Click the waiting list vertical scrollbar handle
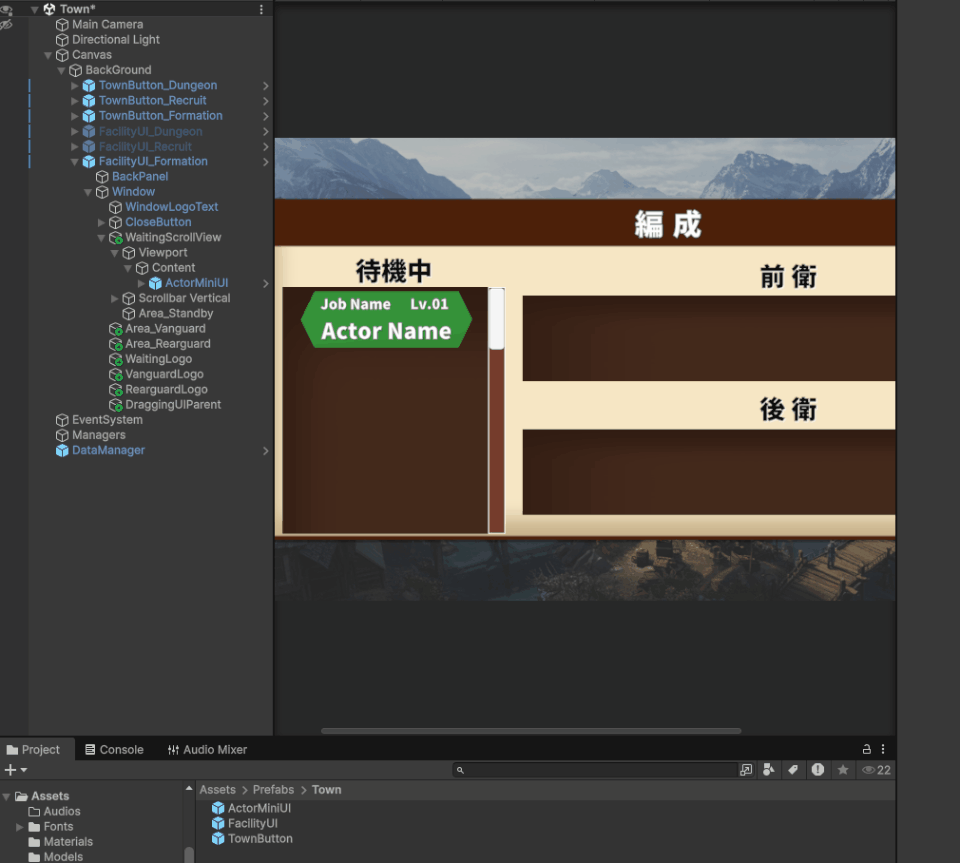Screen dimensions: 960x863 (x=496, y=320)
